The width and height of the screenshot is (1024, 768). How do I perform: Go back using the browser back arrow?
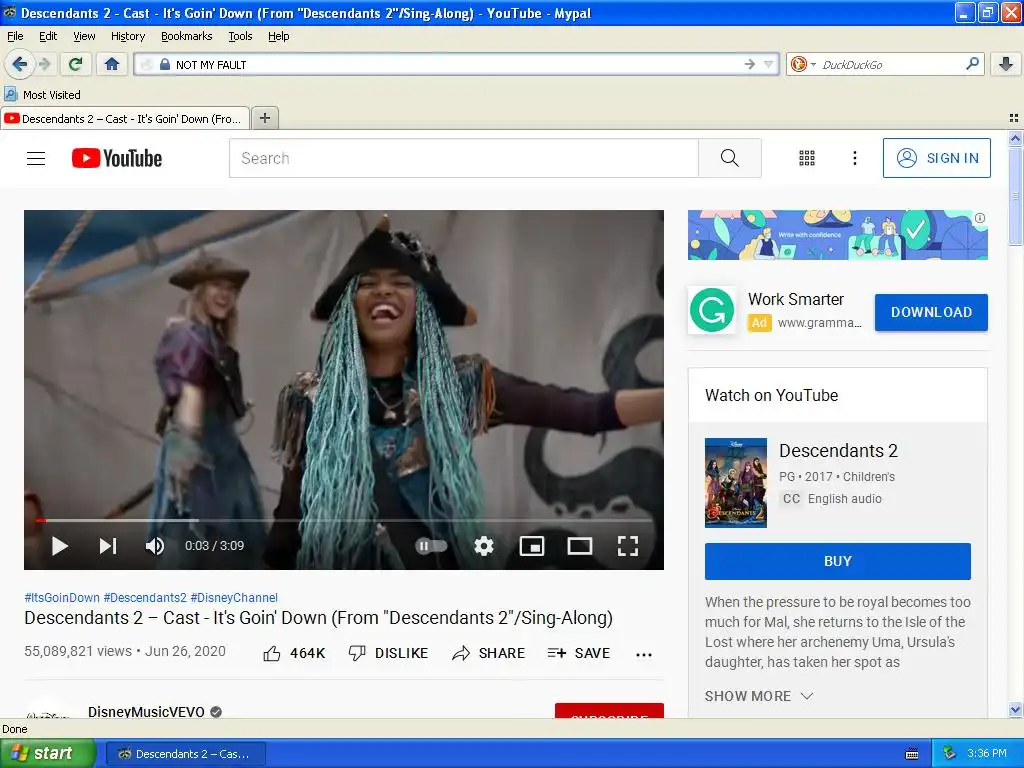[x=19, y=64]
